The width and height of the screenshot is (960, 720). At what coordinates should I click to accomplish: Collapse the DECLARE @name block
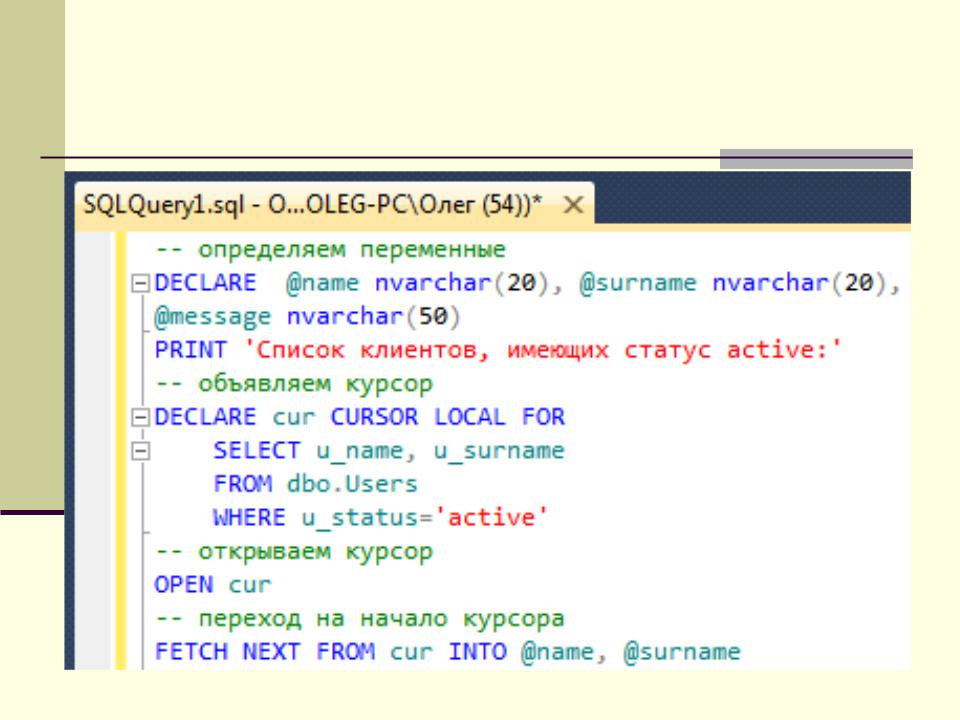tap(141, 283)
